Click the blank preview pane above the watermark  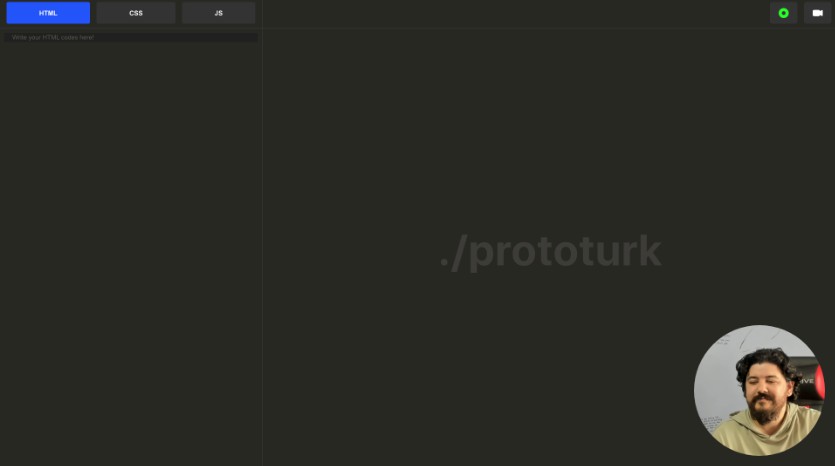550,130
